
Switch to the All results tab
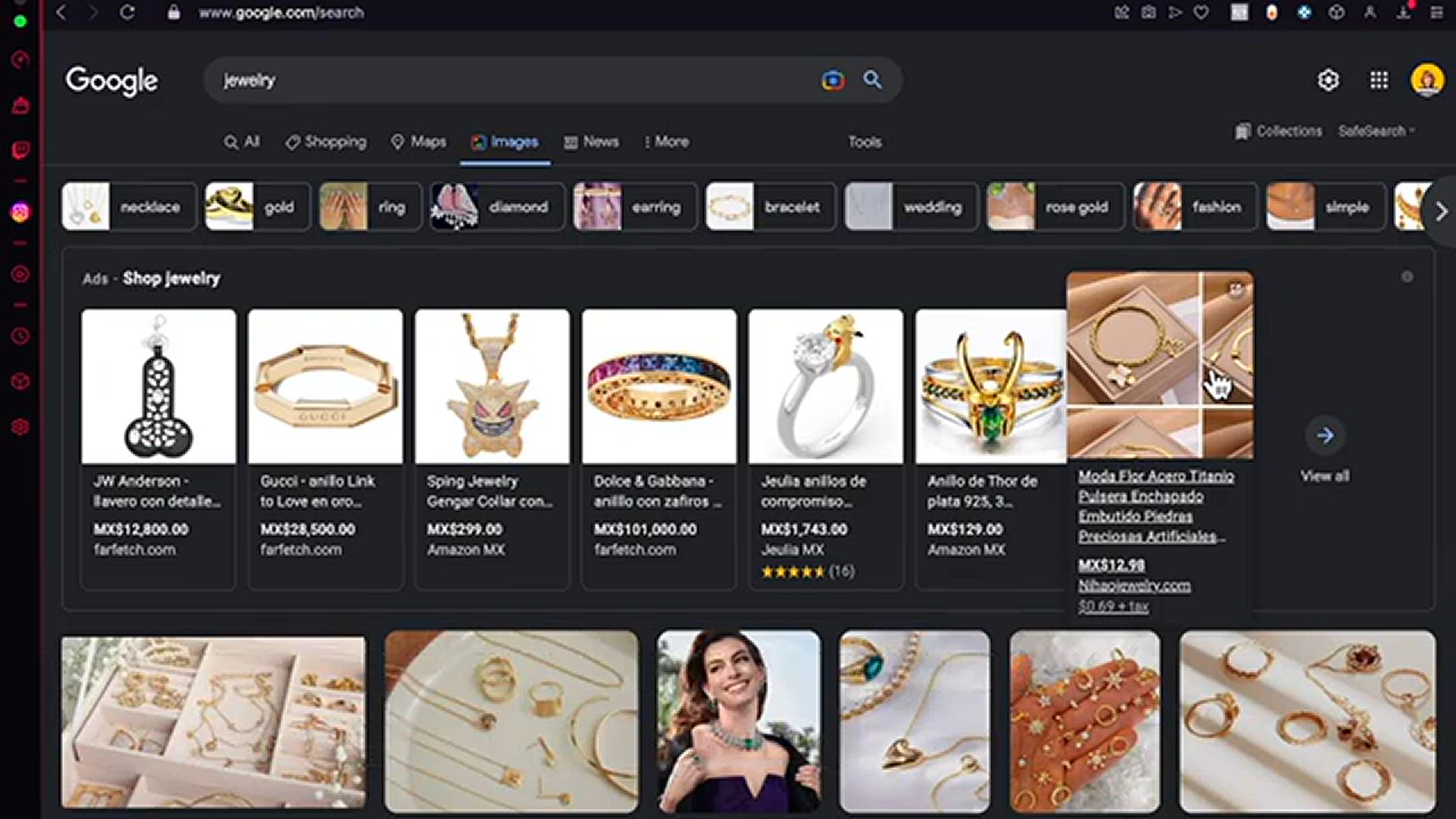(x=242, y=142)
